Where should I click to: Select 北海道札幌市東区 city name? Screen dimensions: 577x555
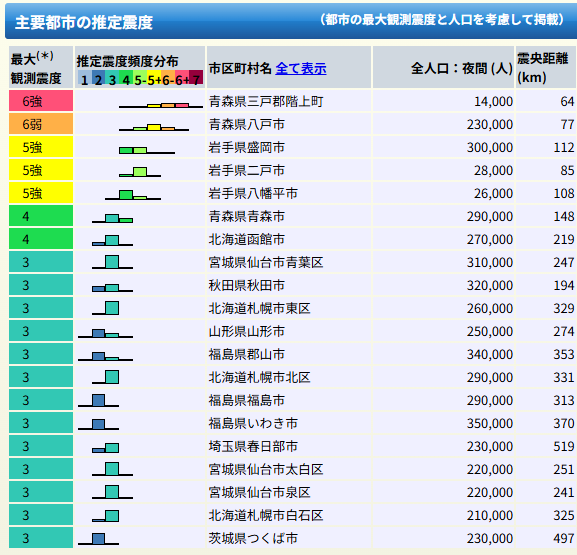coord(259,308)
